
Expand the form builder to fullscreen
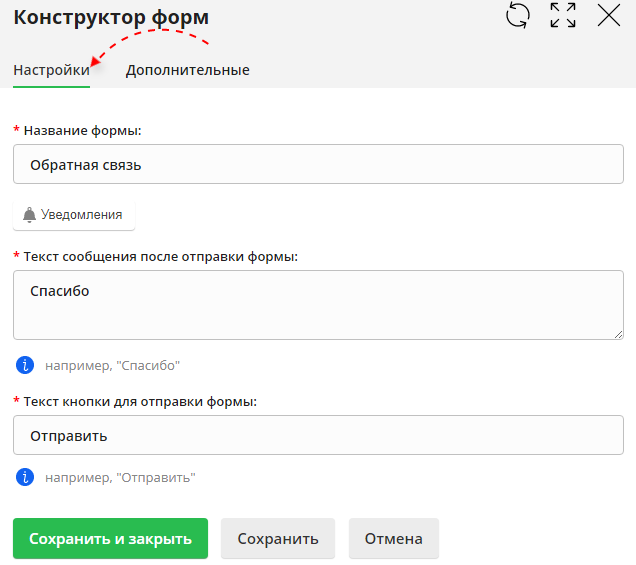coord(563,16)
